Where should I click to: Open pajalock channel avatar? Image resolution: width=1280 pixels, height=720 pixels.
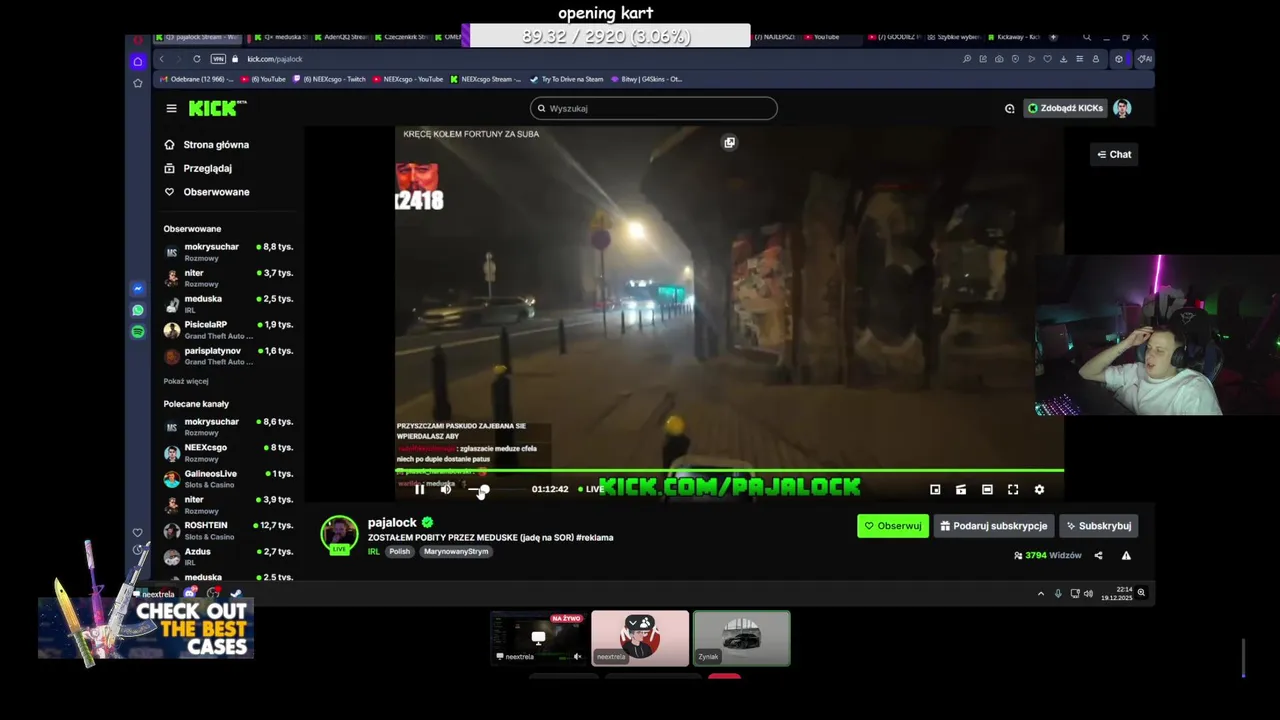tap(339, 535)
